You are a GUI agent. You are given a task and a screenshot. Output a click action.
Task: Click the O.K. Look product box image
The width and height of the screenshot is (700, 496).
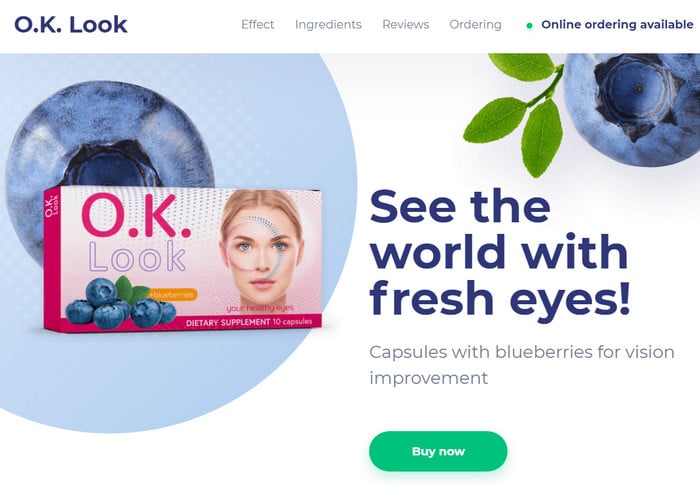(183, 259)
